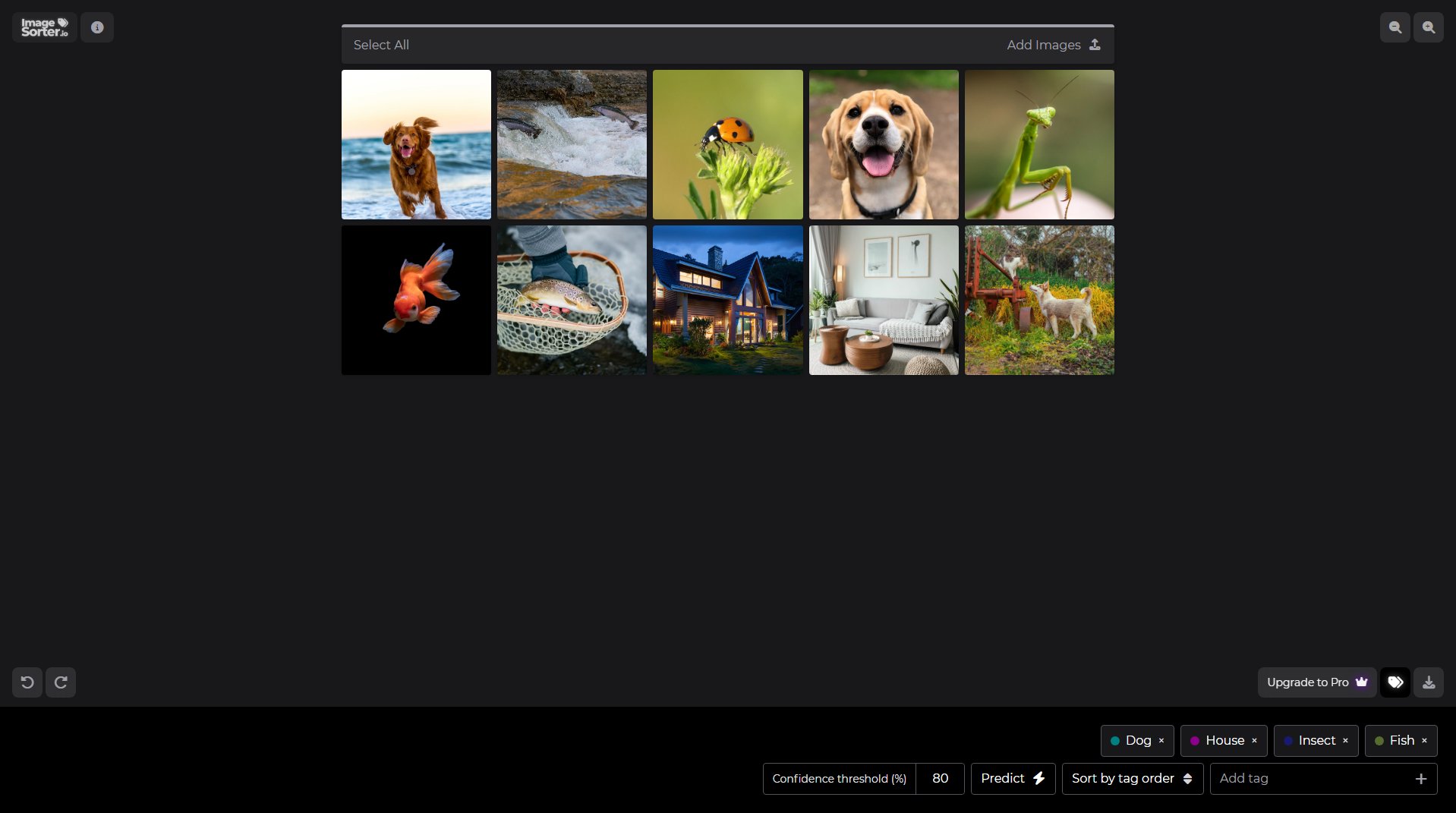Click the plus icon in Add tag field
This screenshot has width=1456, height=813.
click(x=1423, y=779)
